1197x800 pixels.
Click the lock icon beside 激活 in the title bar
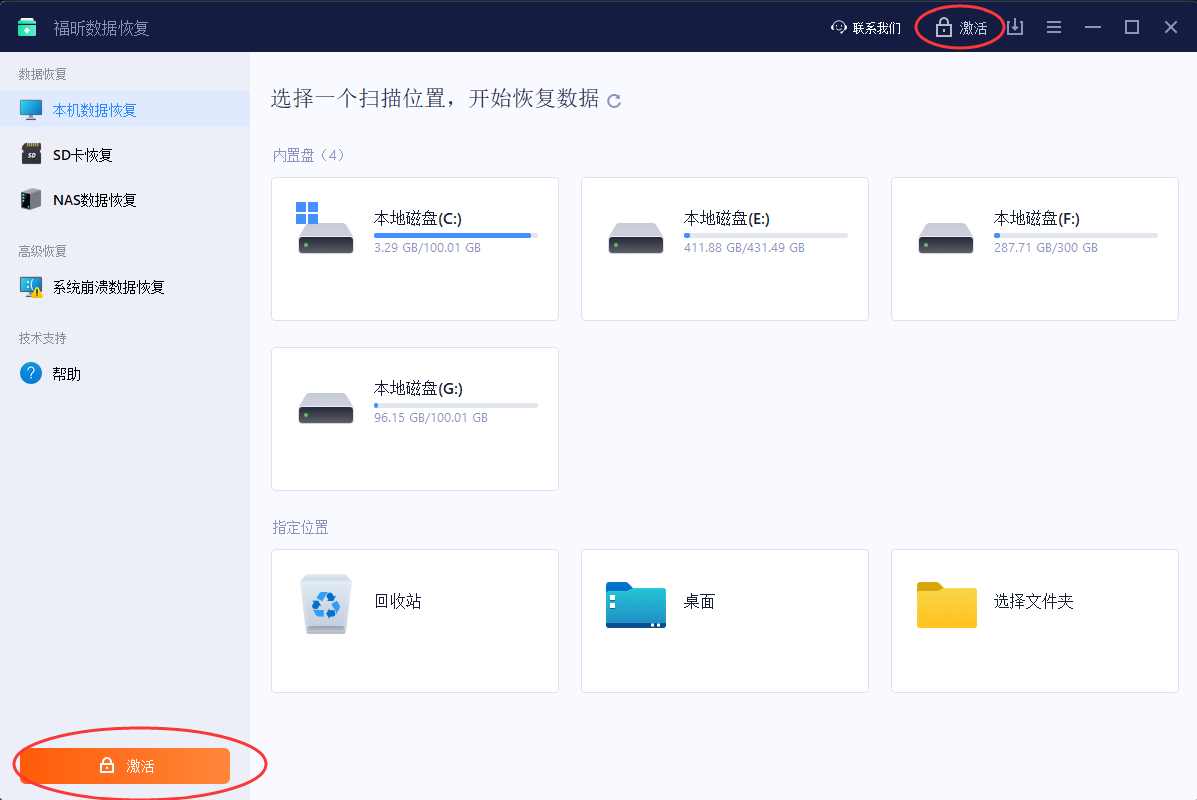coord(944,27)
